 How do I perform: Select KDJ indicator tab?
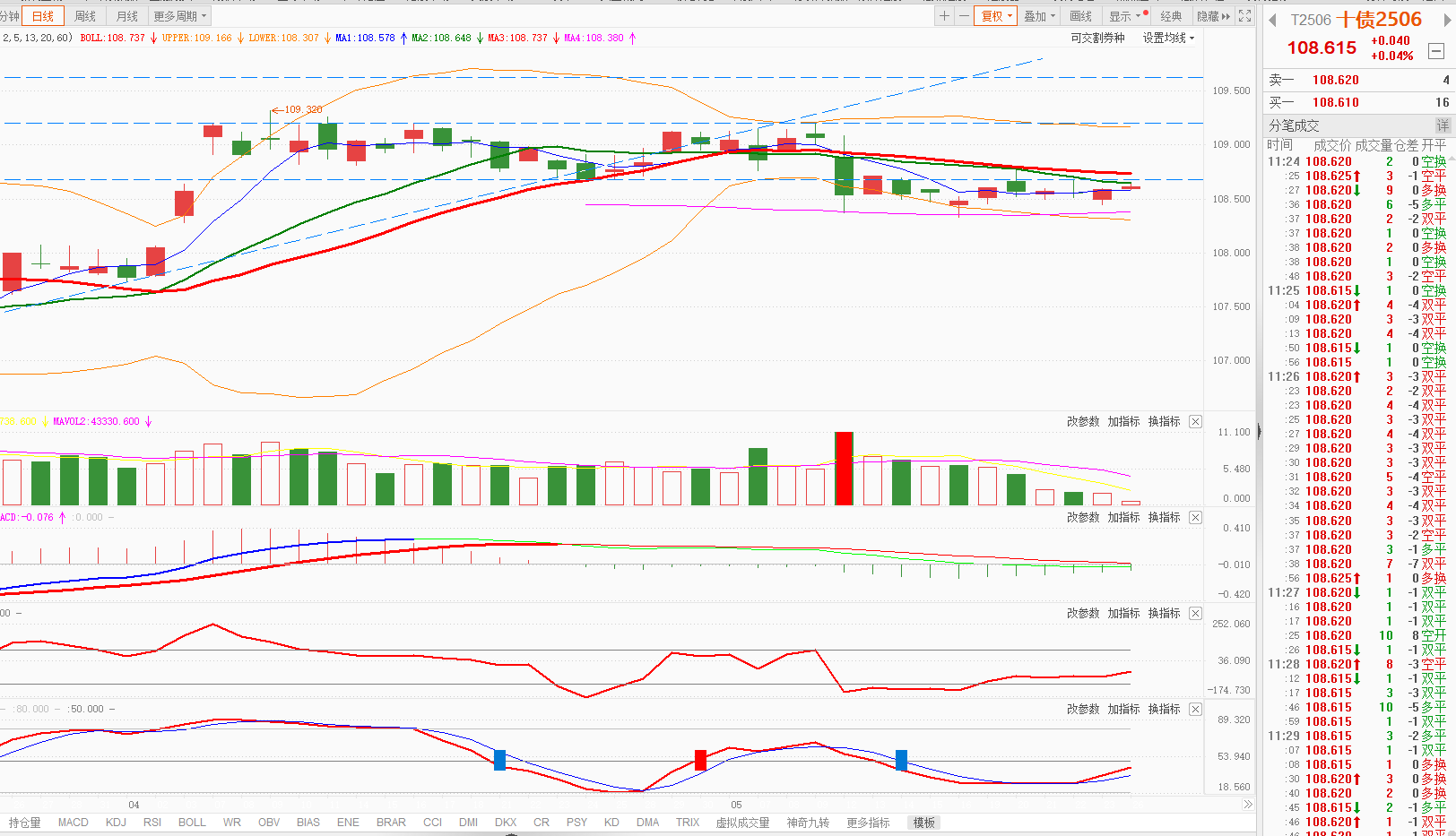click(116, 823)
